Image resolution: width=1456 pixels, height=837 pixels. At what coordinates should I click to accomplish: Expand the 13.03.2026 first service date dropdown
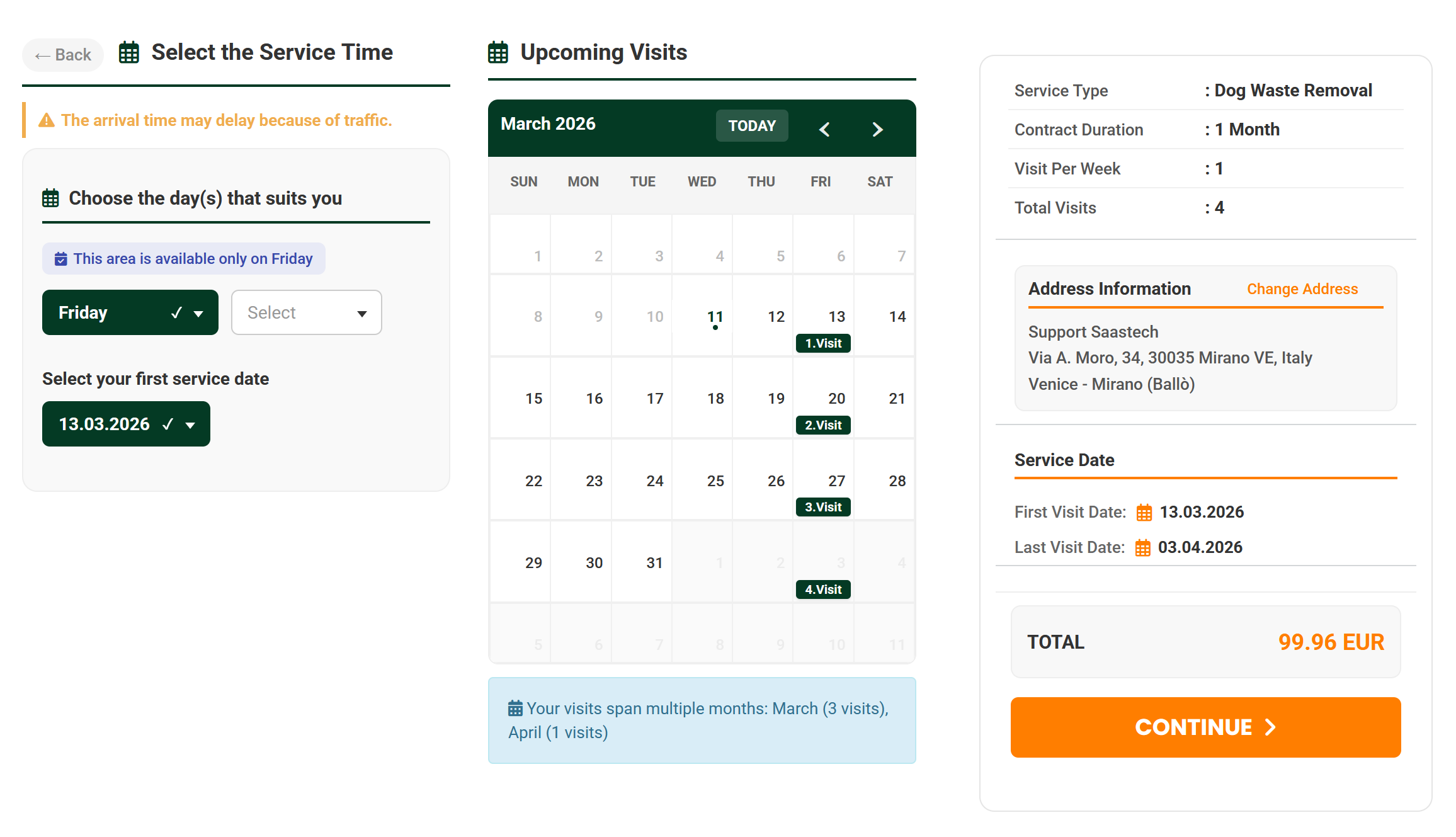click(x=126, y=424)
